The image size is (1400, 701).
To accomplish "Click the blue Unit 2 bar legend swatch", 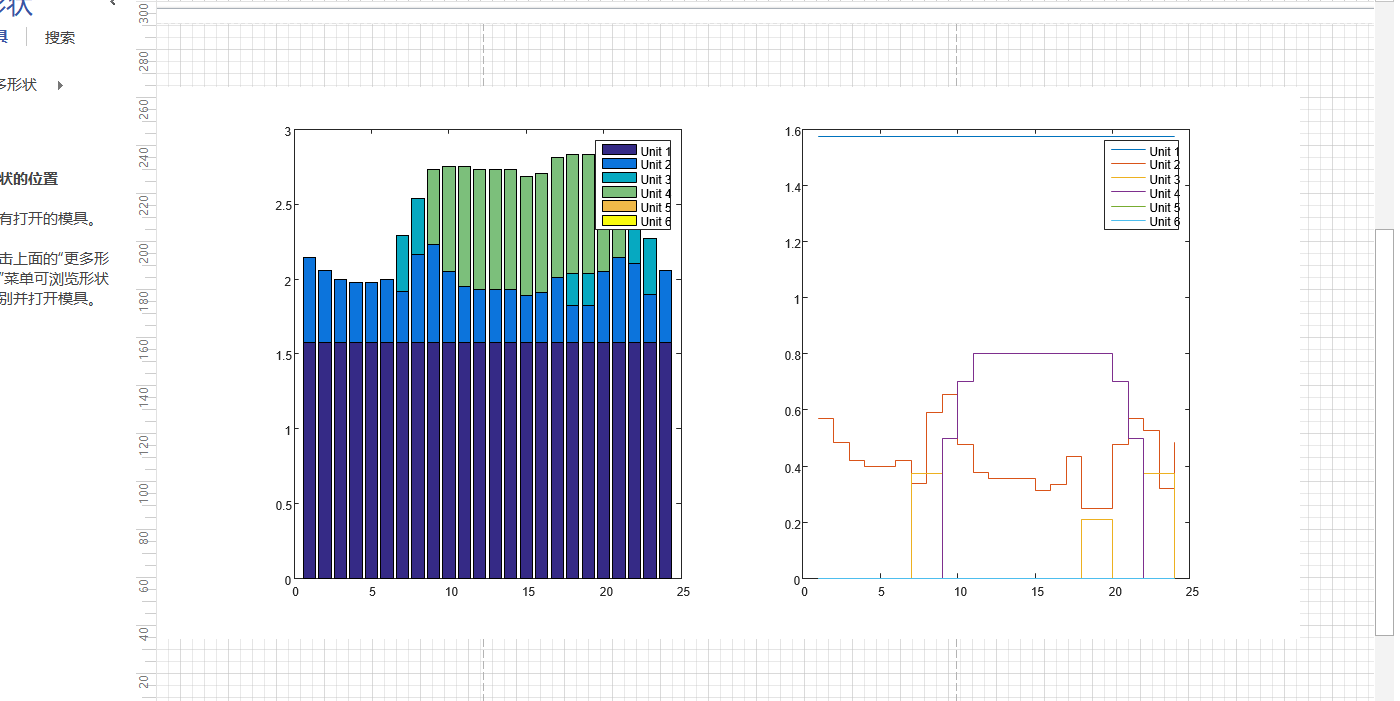I will tap(619, 164).
